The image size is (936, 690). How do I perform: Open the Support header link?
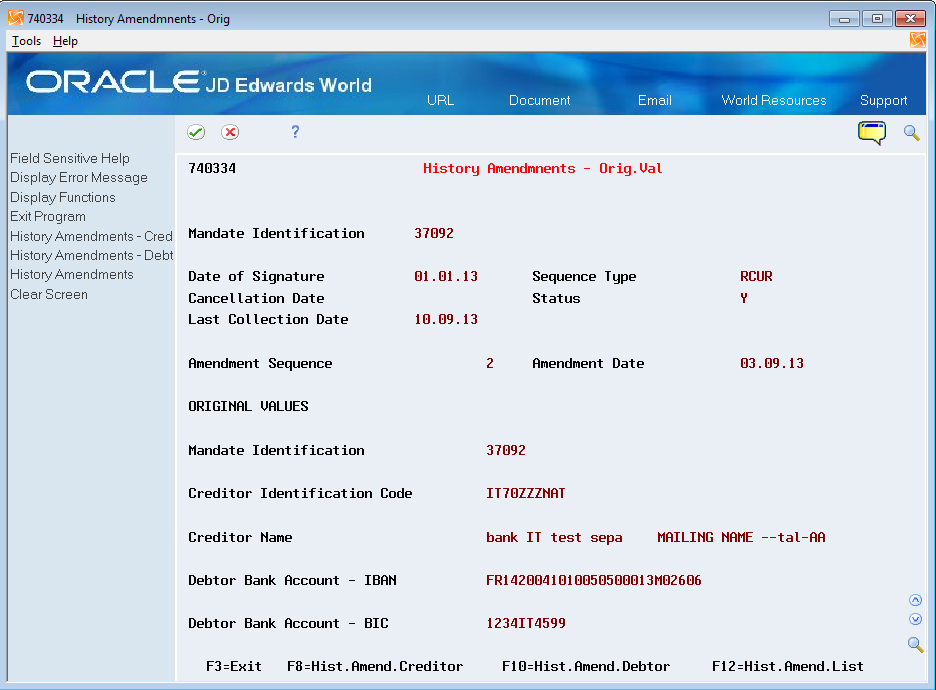pyautogui.click(x=883, y=100)
